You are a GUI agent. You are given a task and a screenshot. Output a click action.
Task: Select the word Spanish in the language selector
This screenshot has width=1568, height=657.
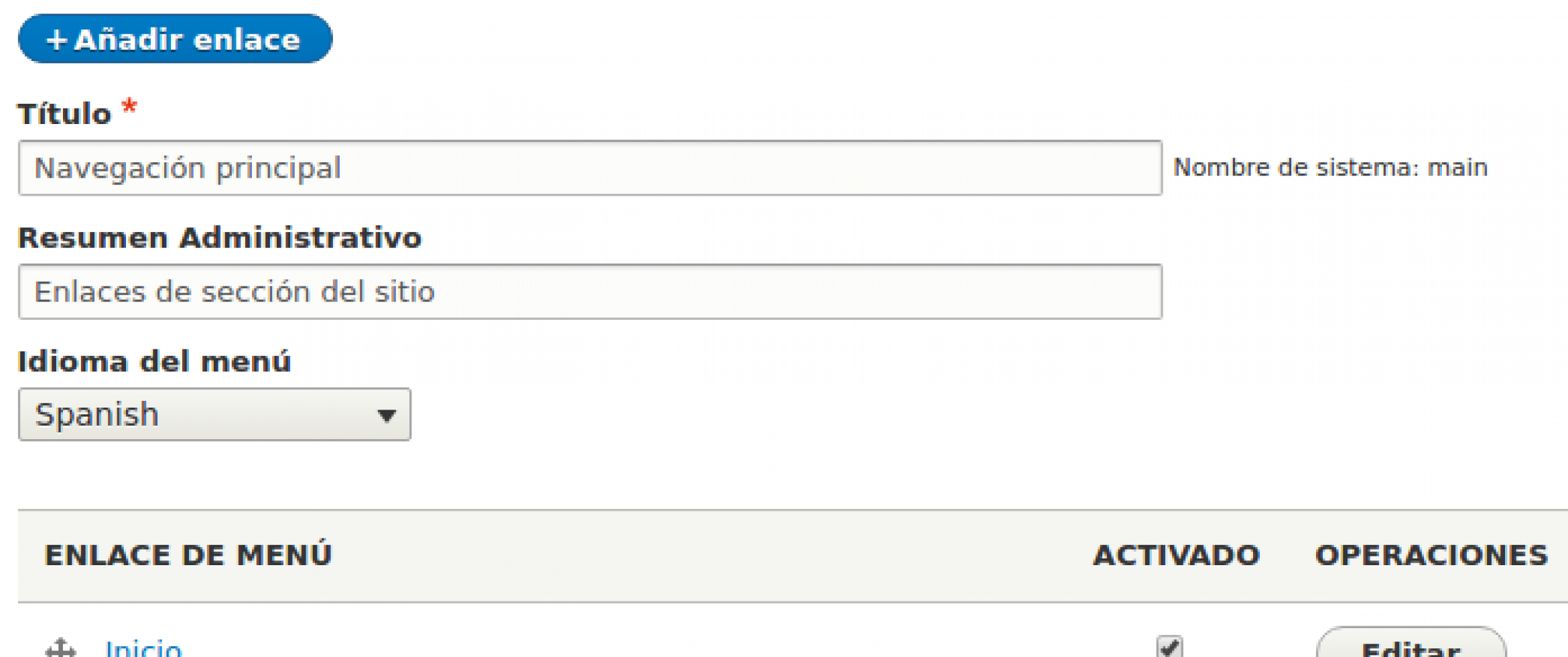[97, 414]
